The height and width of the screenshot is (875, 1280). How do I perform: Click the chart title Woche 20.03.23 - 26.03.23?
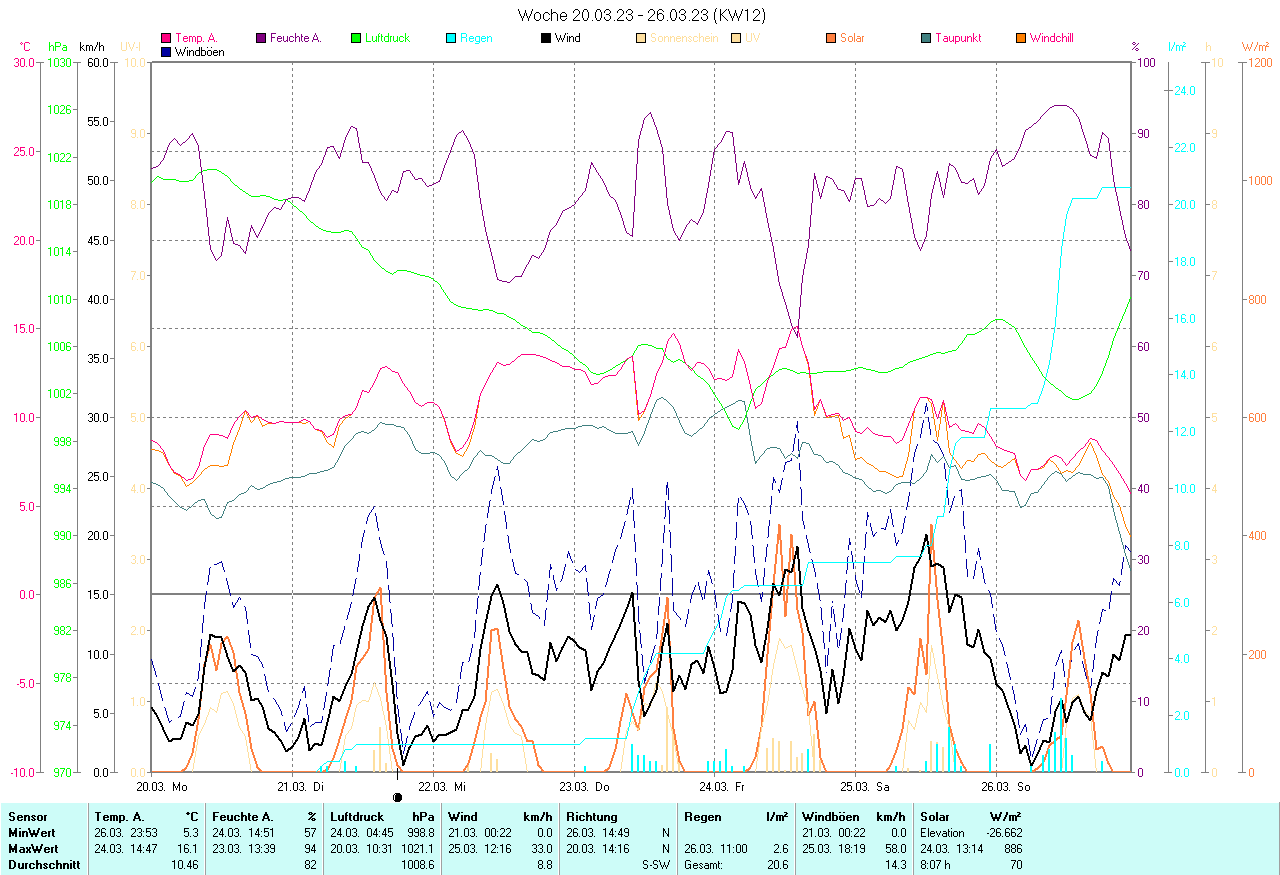642,15
